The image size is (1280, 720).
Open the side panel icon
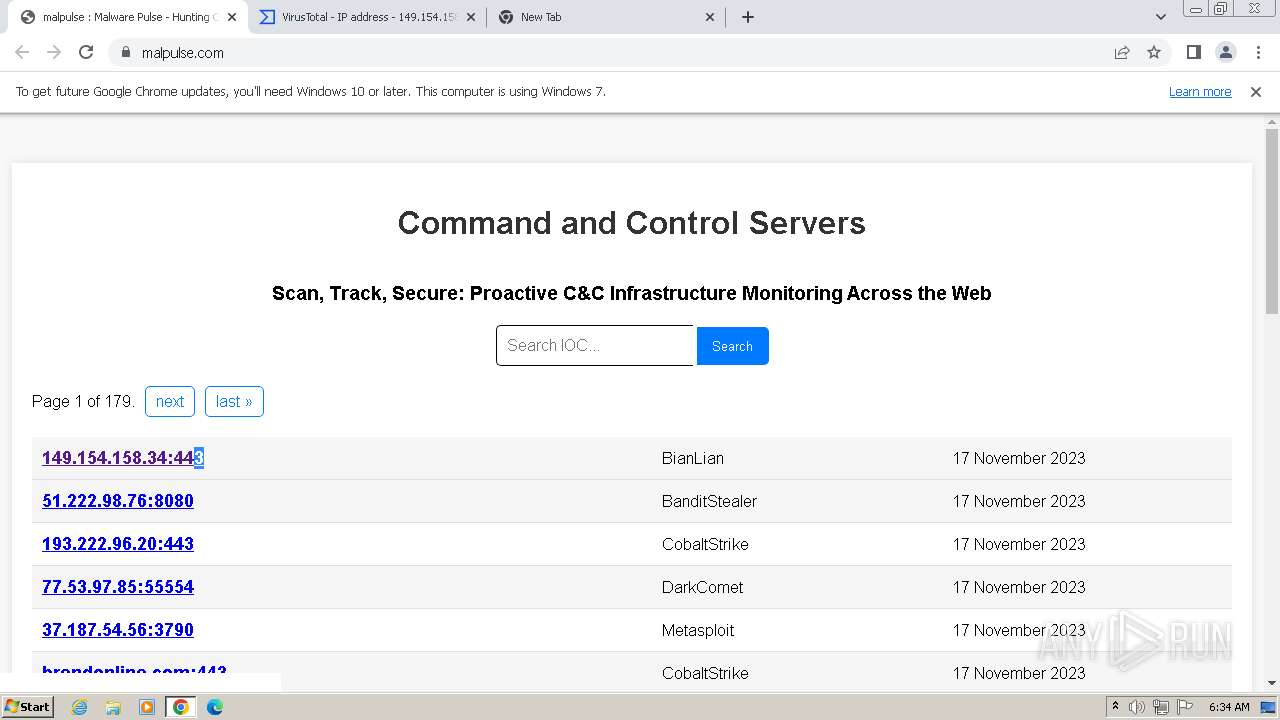(x=1193, y=53)
